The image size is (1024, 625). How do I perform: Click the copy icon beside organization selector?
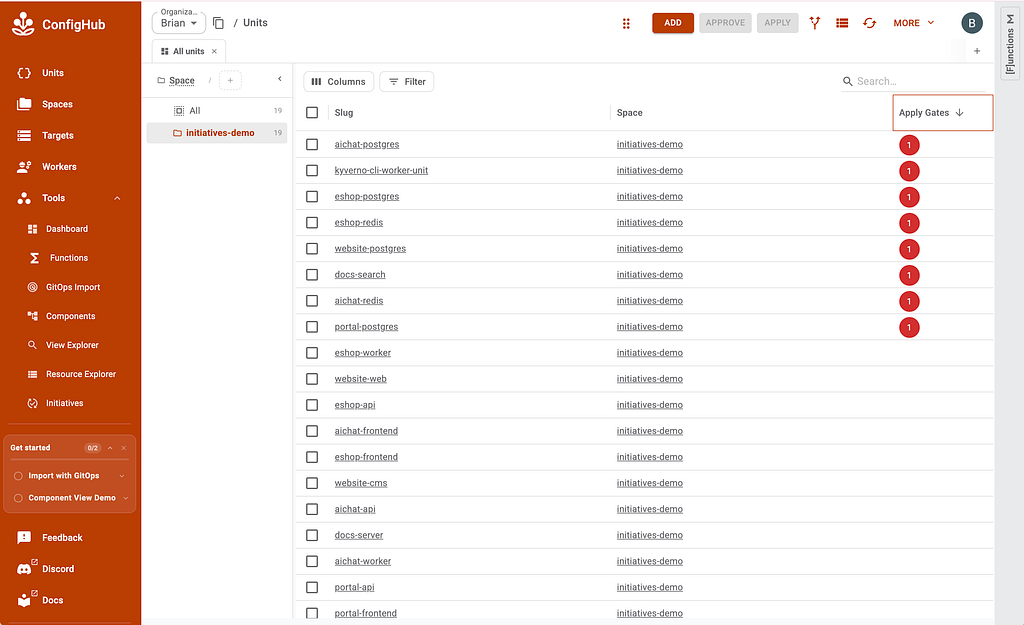(219, 23)
